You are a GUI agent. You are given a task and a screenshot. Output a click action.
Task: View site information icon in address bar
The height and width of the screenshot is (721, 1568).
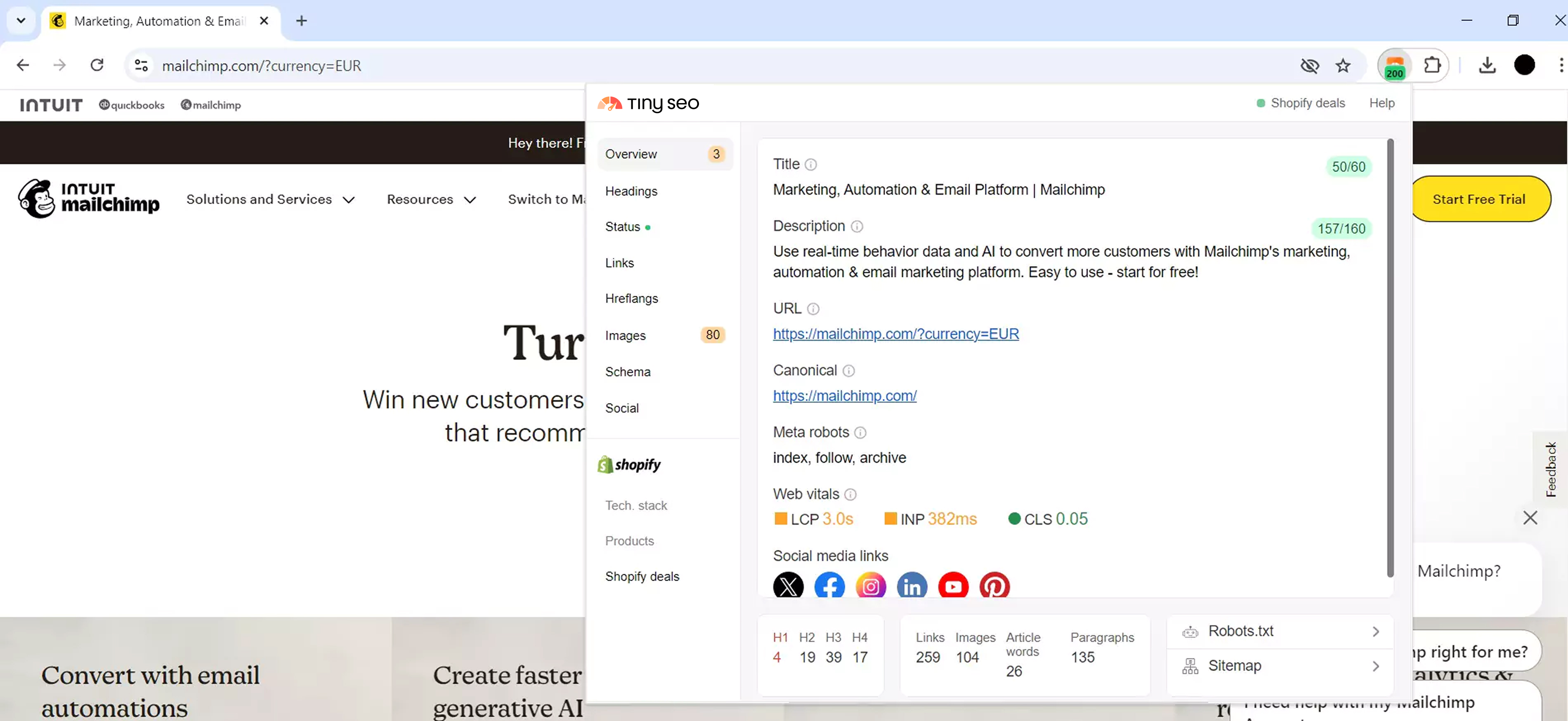click(x=141, y=65)
